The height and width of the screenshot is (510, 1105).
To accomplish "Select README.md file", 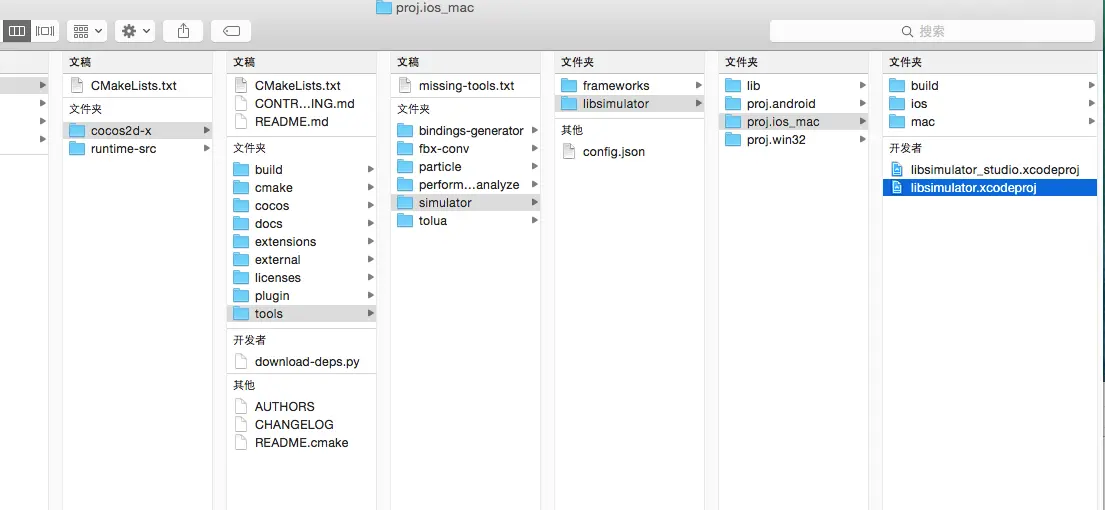I will [300, 122].
